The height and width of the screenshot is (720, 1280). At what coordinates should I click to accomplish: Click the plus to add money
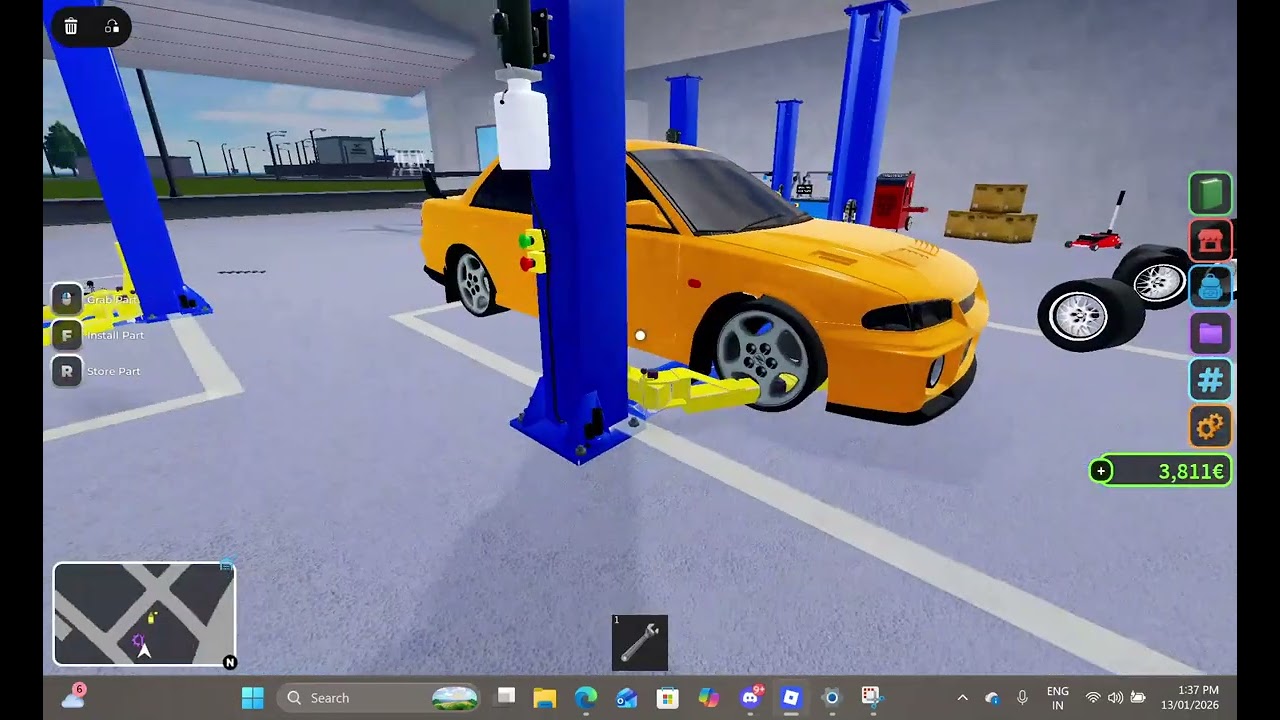(1101, 471)
